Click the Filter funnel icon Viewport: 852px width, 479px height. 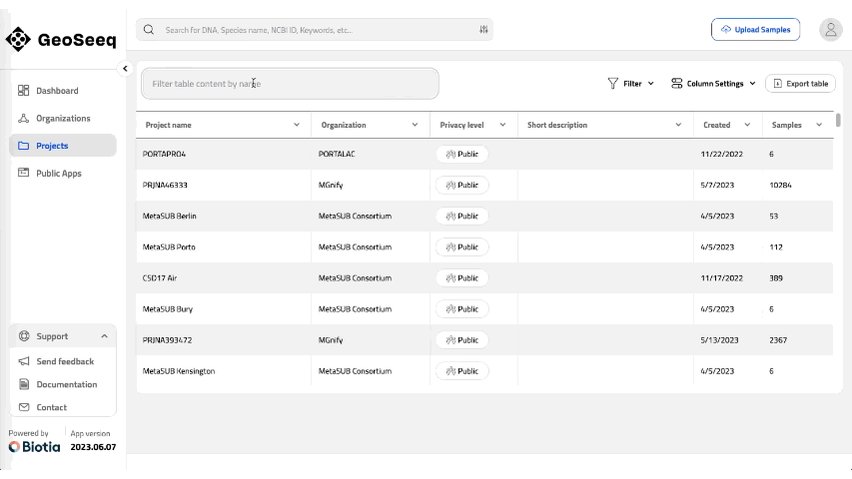[x=613, y=84]
